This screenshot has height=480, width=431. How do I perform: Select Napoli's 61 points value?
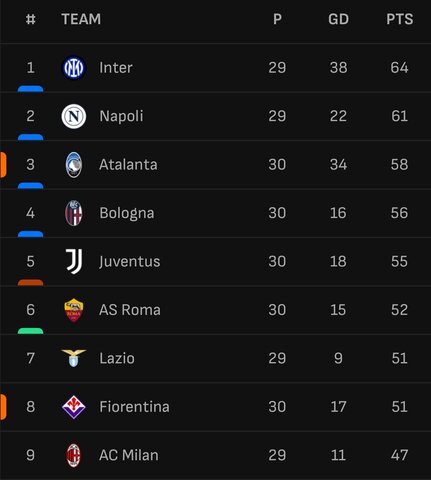399,116
